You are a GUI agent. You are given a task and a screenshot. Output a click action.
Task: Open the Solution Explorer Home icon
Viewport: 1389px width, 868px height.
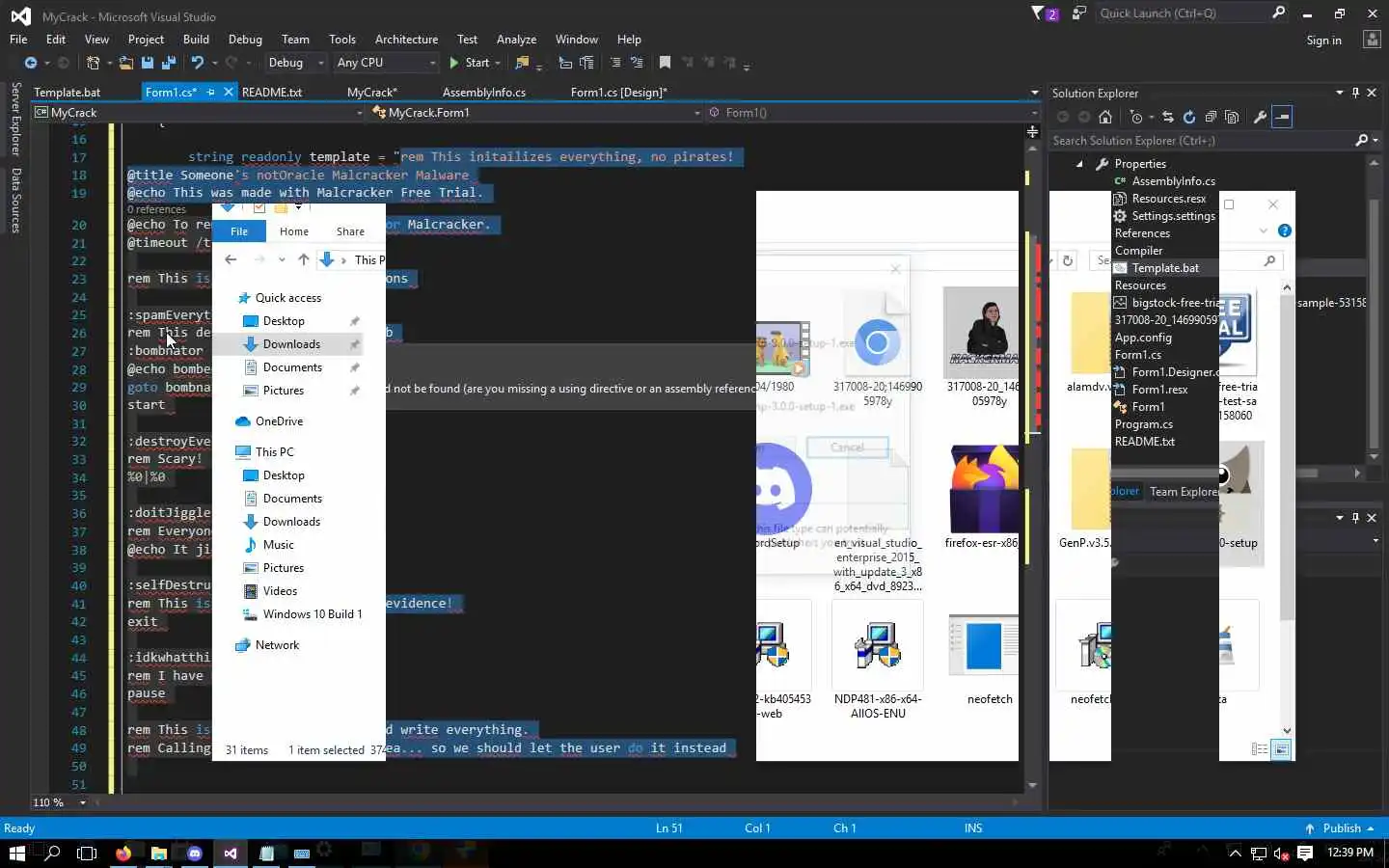click(x=1105, y=117)
